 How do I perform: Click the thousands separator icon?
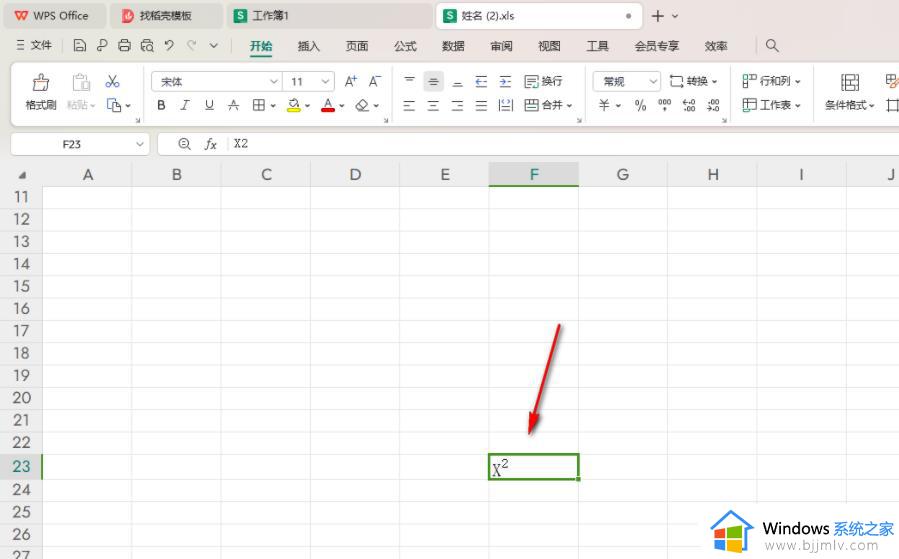665,105
